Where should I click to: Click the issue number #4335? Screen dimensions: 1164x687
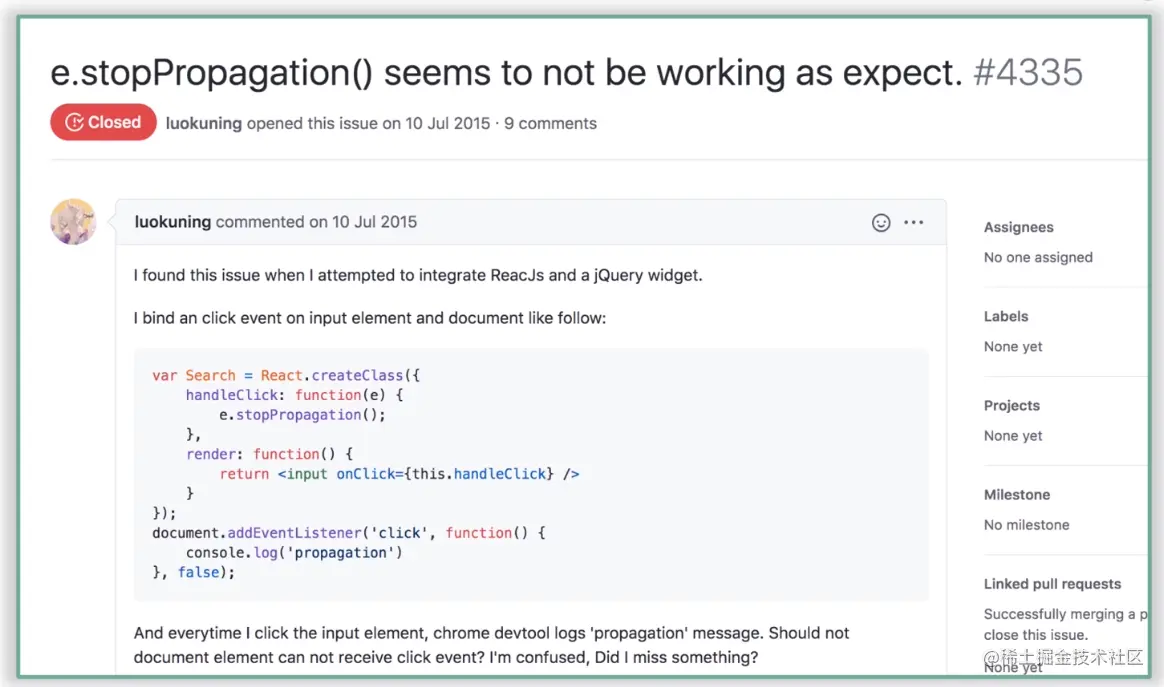1027,73
